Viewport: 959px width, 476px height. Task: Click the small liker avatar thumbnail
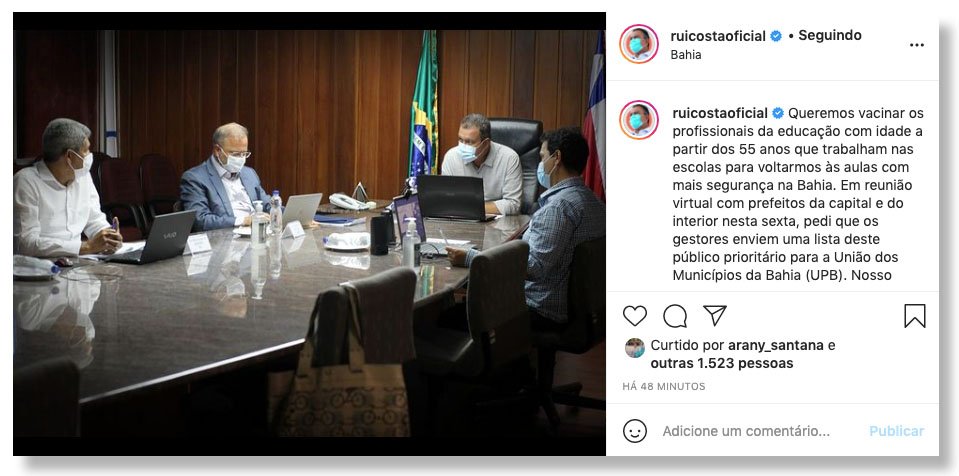click(x=634, y=348)
